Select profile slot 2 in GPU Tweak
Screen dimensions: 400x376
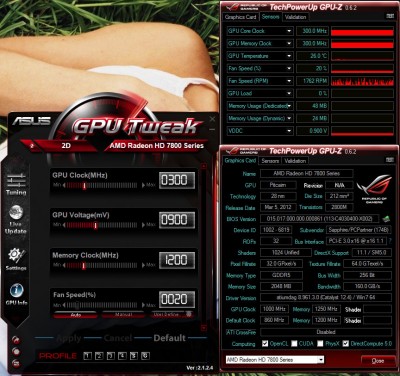99,356
